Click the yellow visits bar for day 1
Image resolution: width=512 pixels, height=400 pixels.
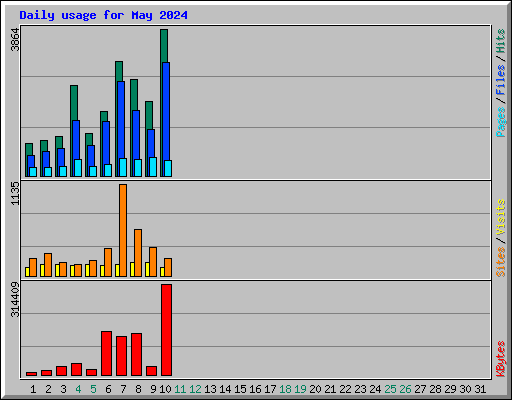27,272
